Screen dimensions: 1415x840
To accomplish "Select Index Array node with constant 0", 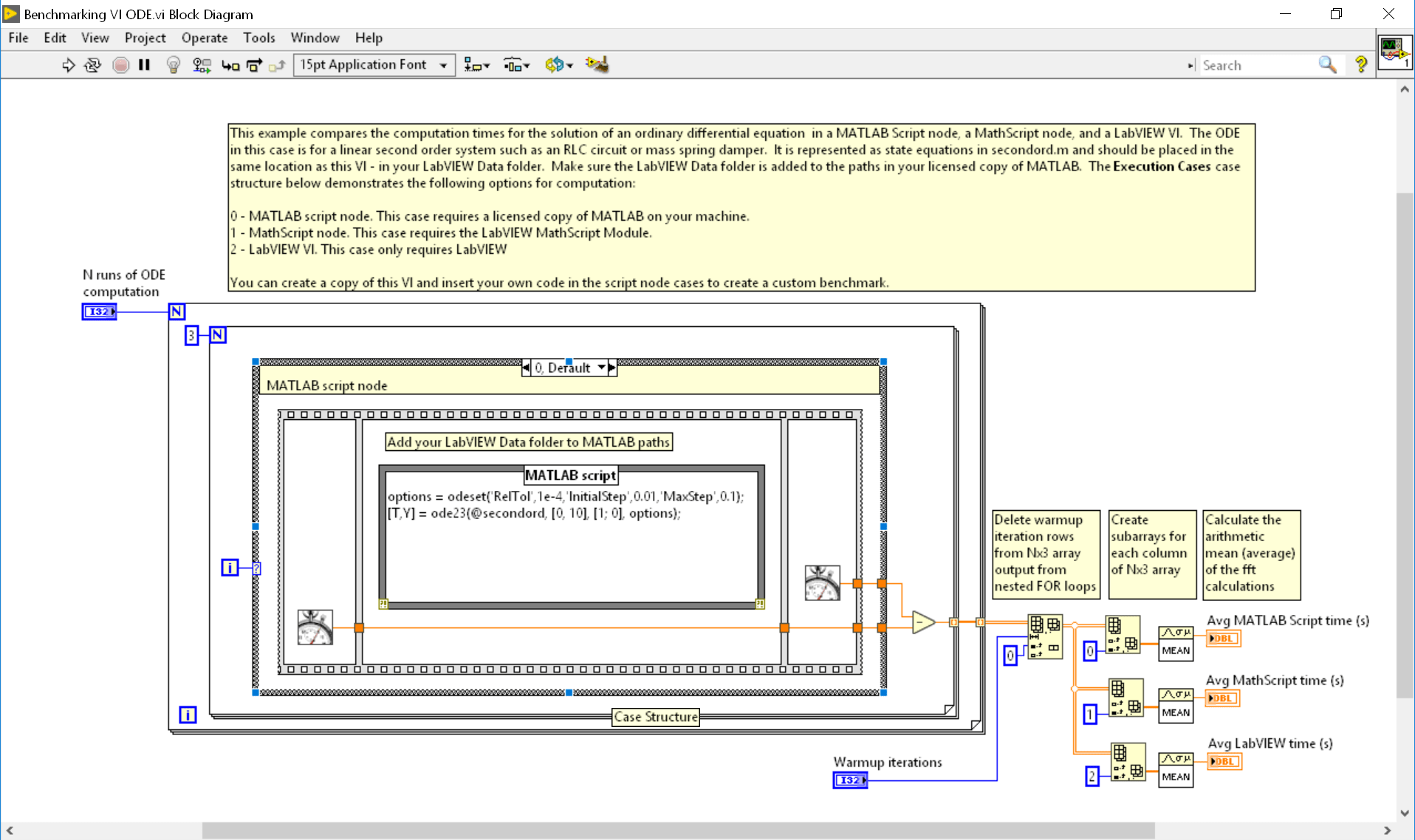I will 1123,634.
